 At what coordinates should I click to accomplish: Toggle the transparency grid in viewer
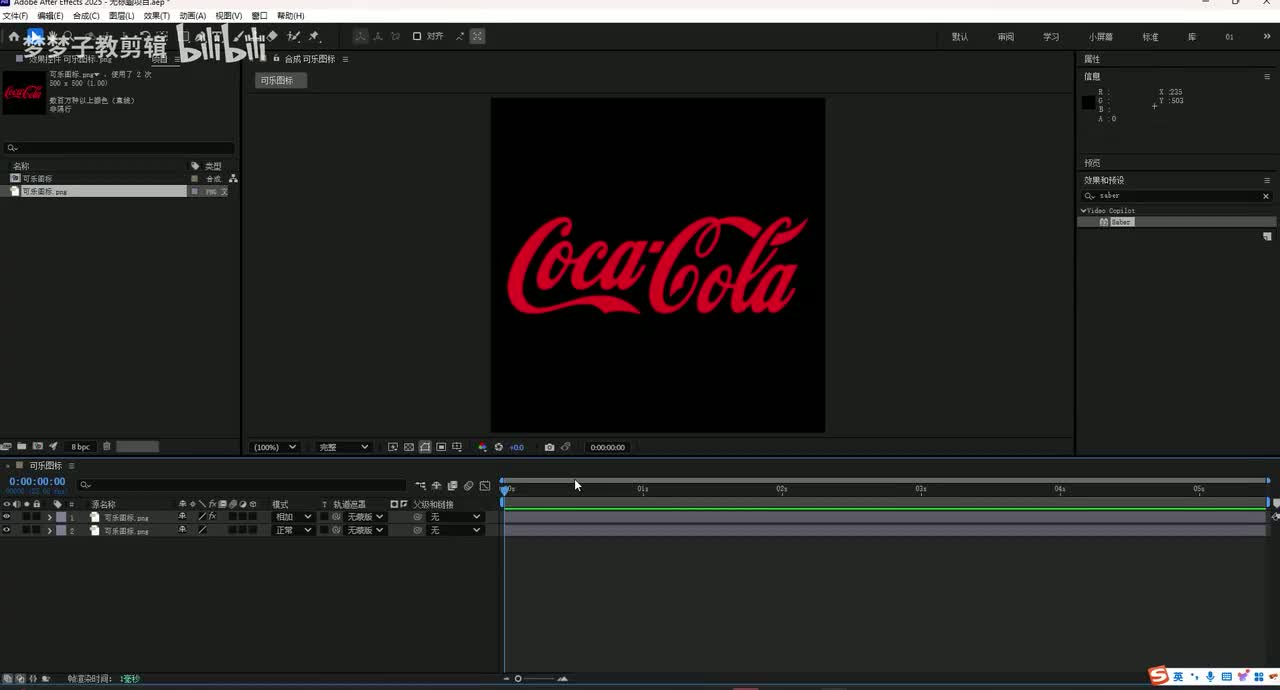409,447
